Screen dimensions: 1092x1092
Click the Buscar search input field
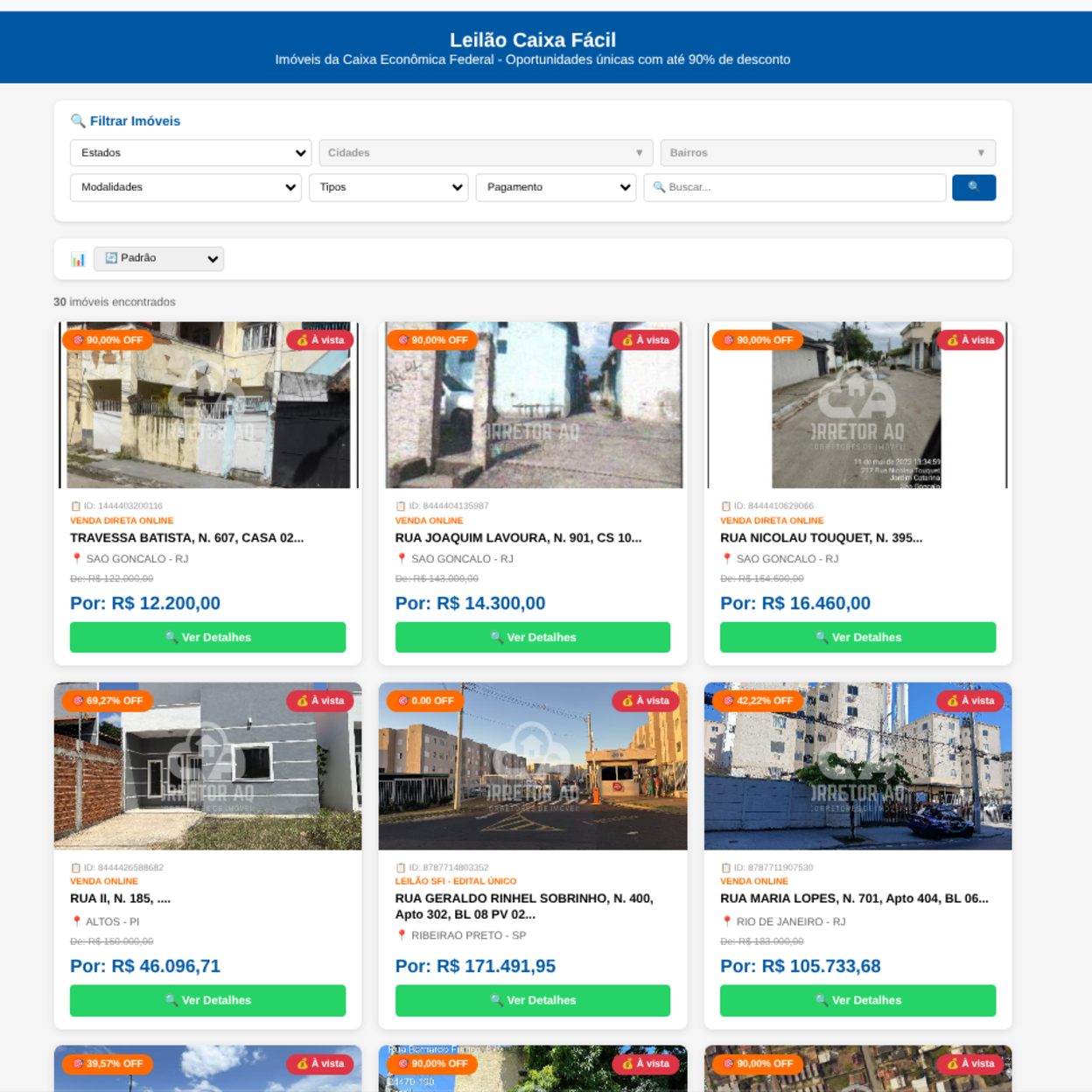click(x=794, y=187)
